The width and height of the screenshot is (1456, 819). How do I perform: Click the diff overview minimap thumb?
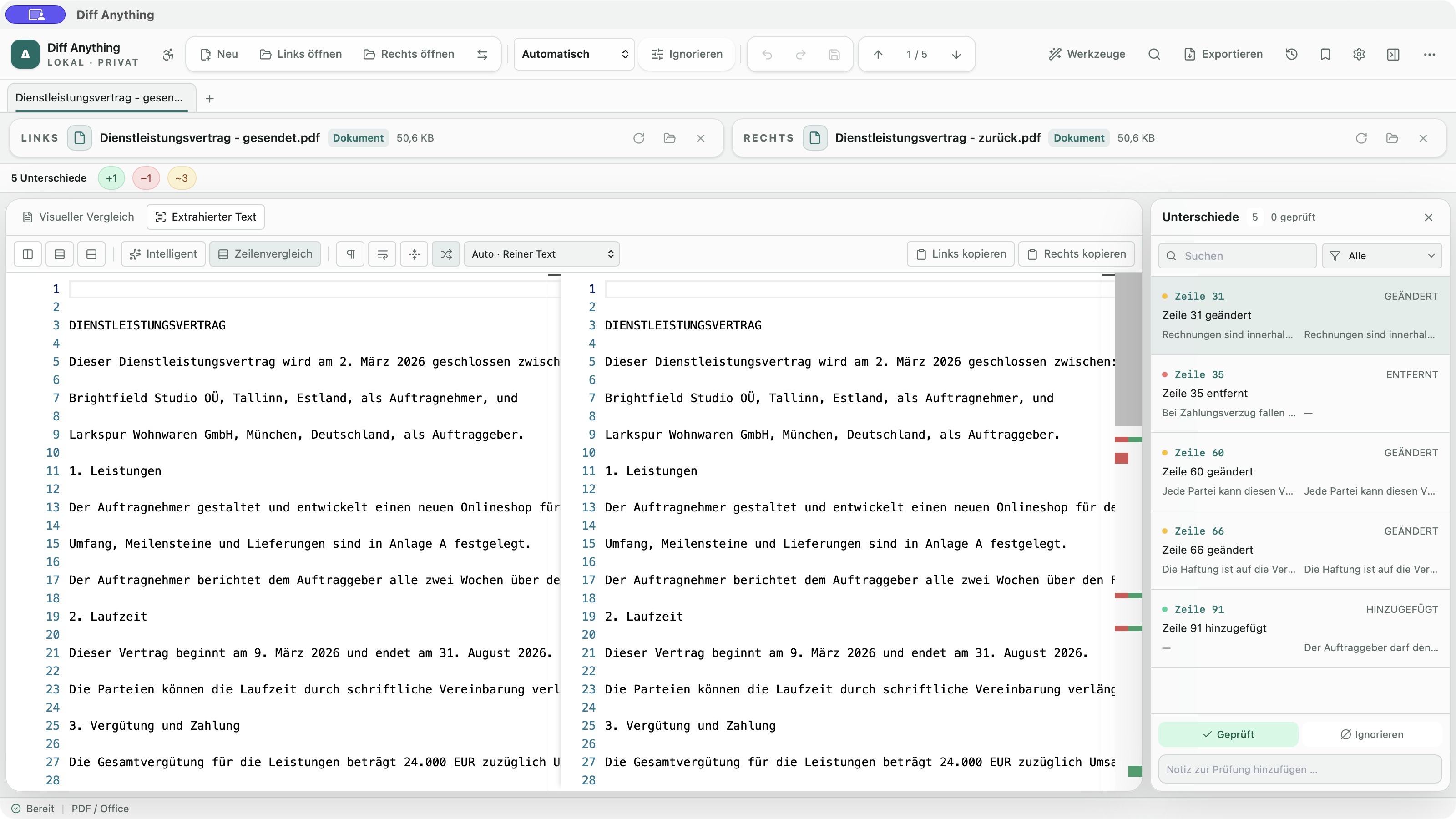coord(1128,350)
